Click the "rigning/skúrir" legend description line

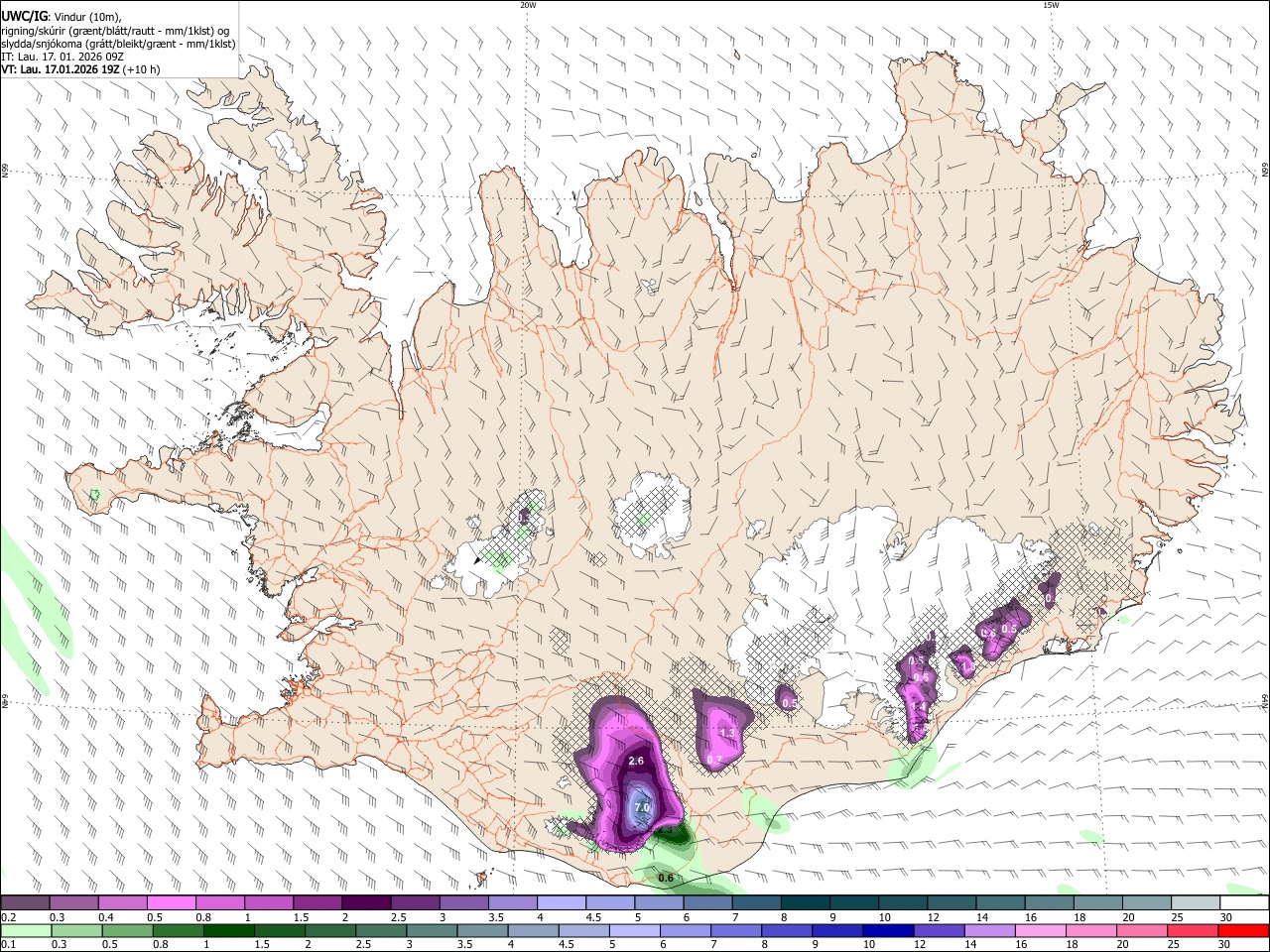pos(115,30)
